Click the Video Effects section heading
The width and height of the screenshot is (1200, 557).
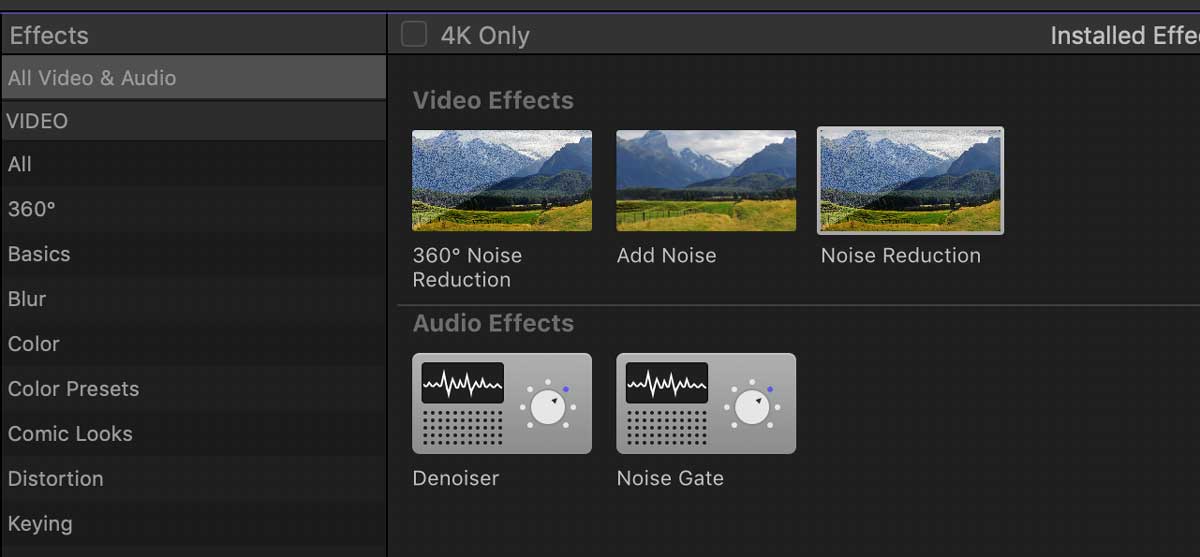point(493,100)
